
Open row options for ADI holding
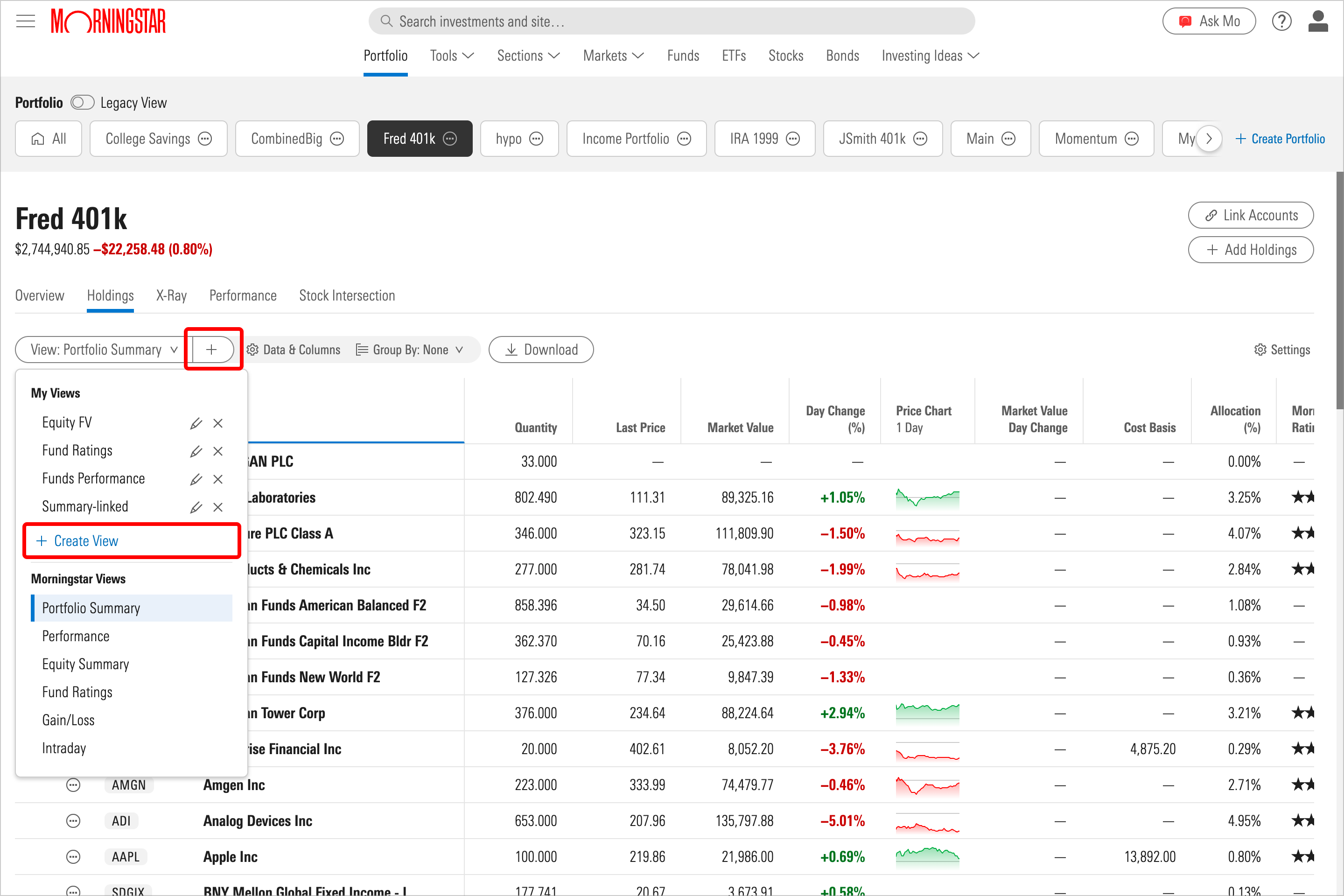[73, 821]
